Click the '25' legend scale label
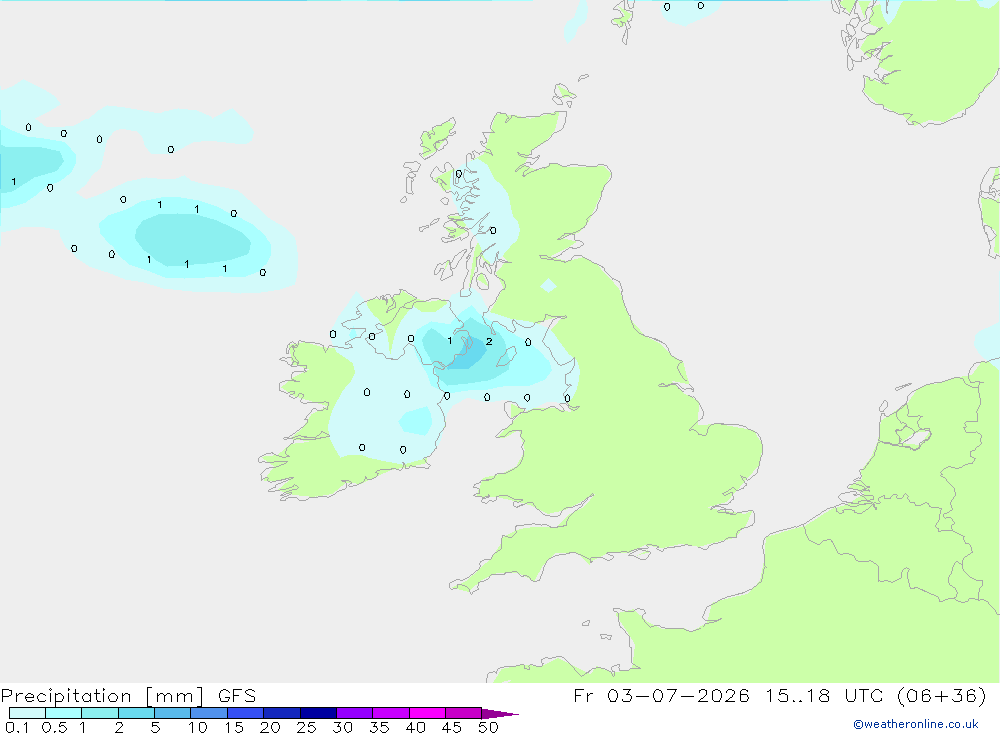Image resolution: width=1000 pixels, height=733 pixels. tap(306, 727)
